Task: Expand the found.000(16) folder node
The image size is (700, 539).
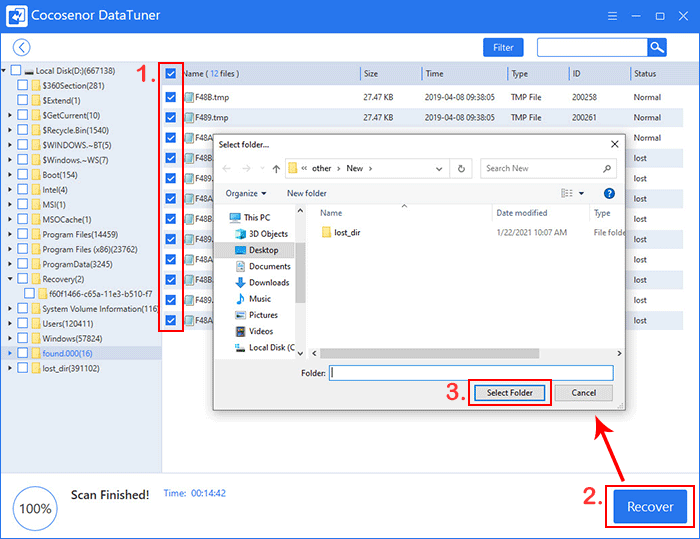Action: coord(10,353)
